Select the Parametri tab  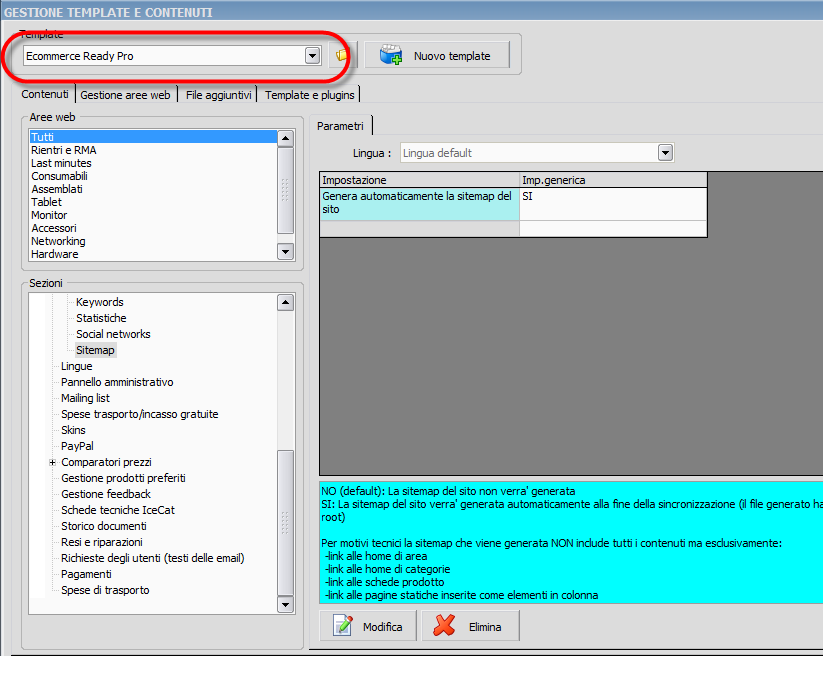click(340, 126)
